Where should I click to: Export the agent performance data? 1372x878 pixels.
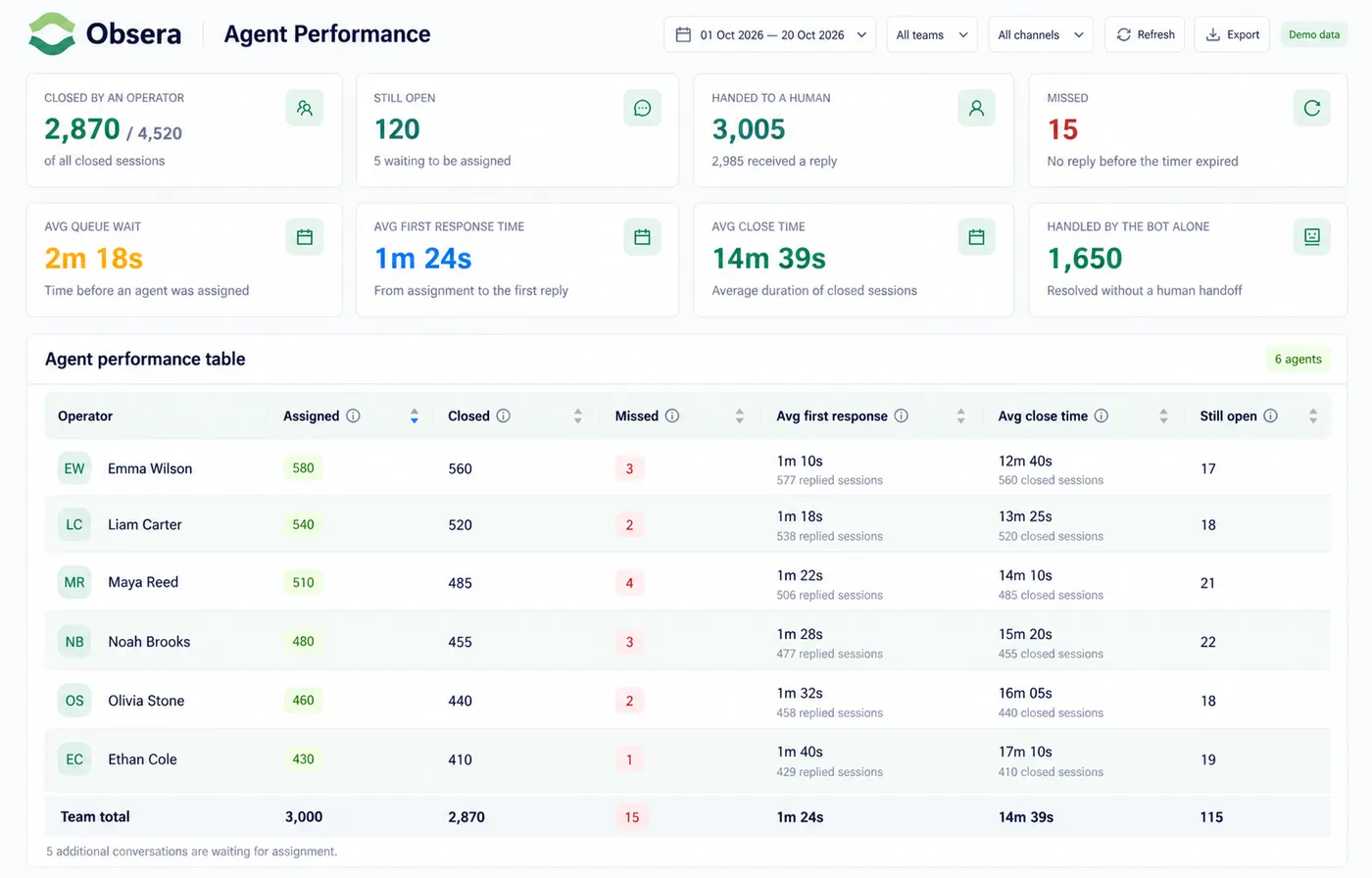pos(1232,34)
